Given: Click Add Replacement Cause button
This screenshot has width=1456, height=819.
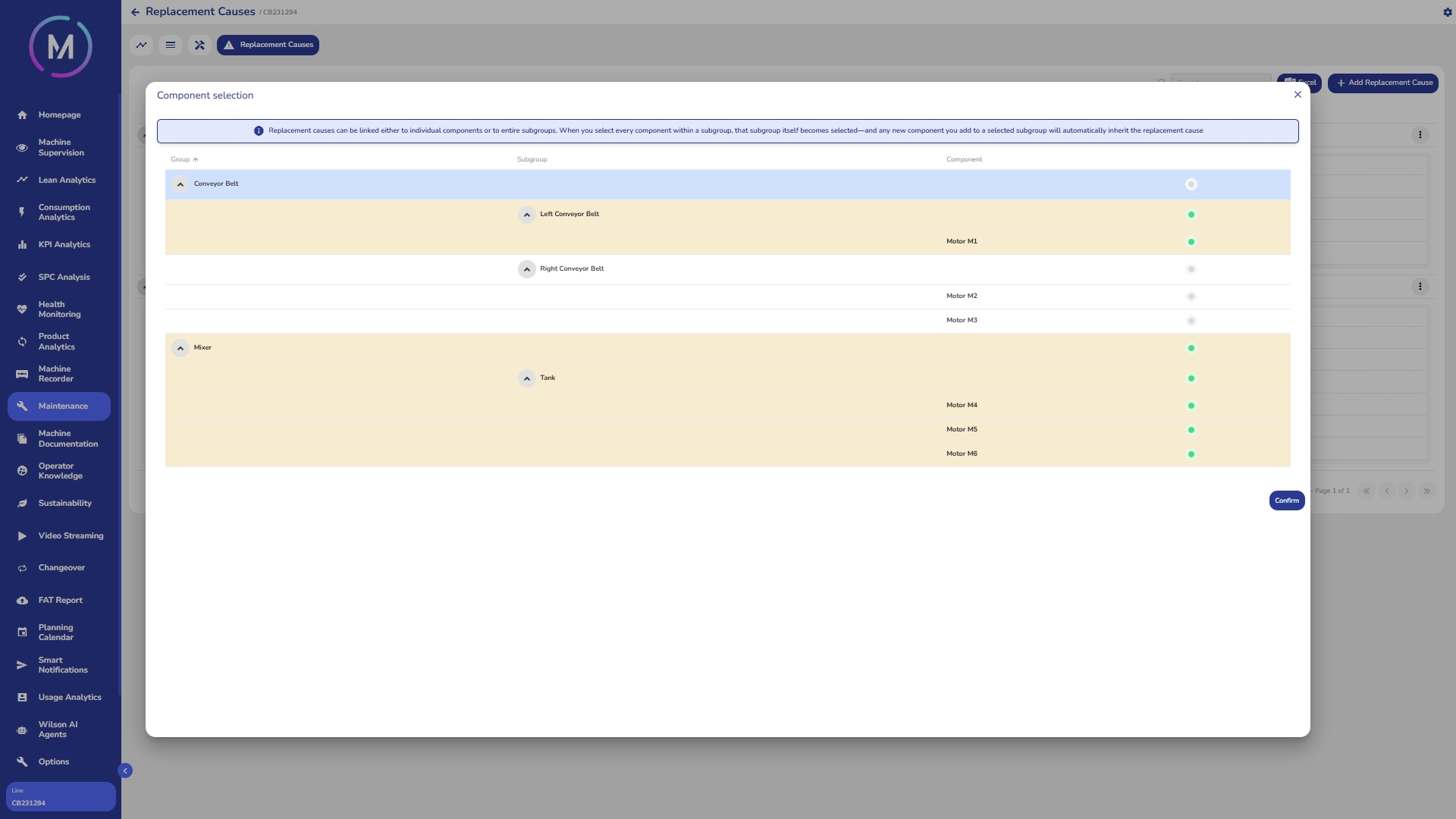Looking at the screenshot, I should [1382, 83].
